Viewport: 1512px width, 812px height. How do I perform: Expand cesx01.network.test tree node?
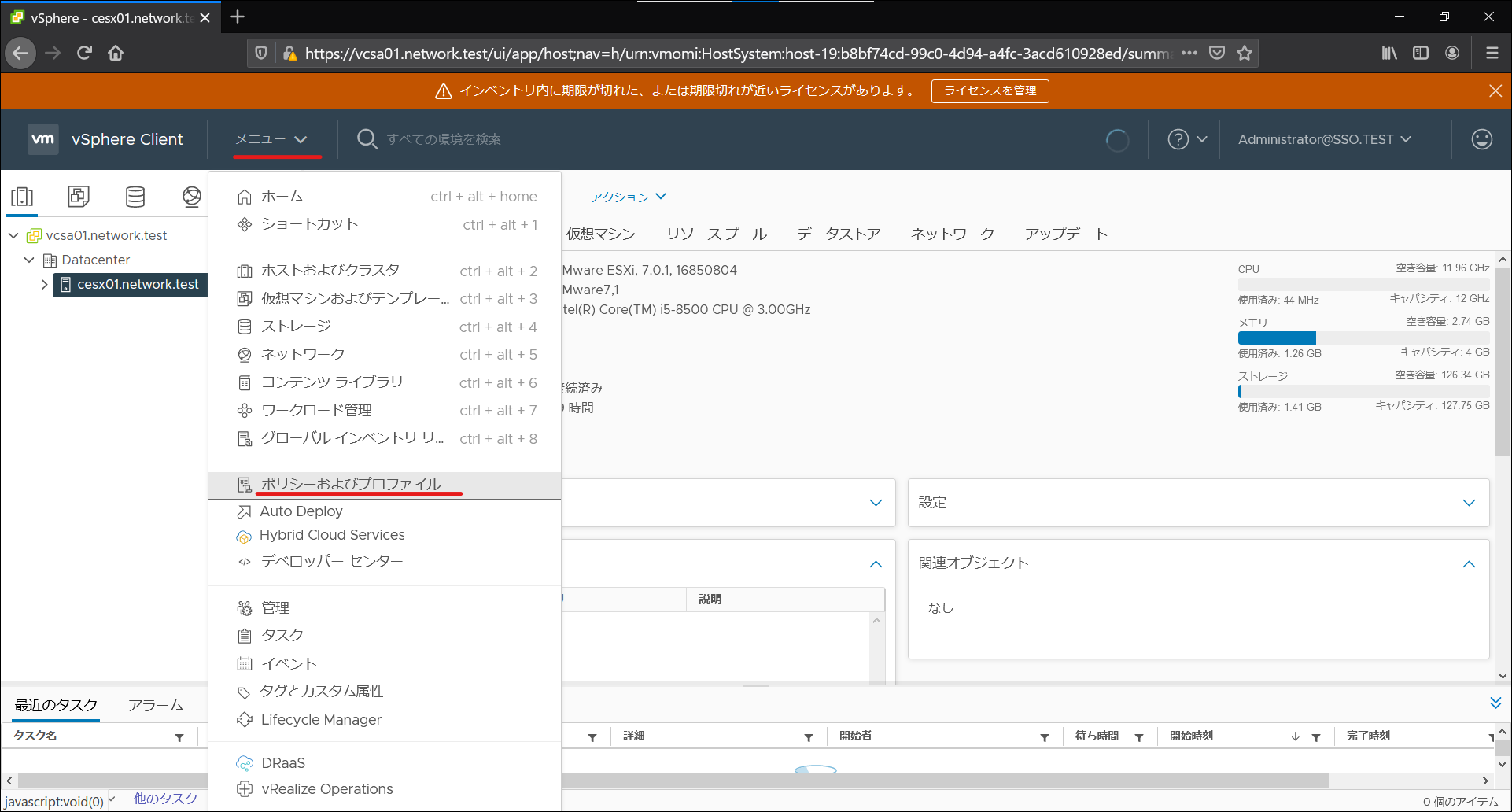tap(44, 284)
